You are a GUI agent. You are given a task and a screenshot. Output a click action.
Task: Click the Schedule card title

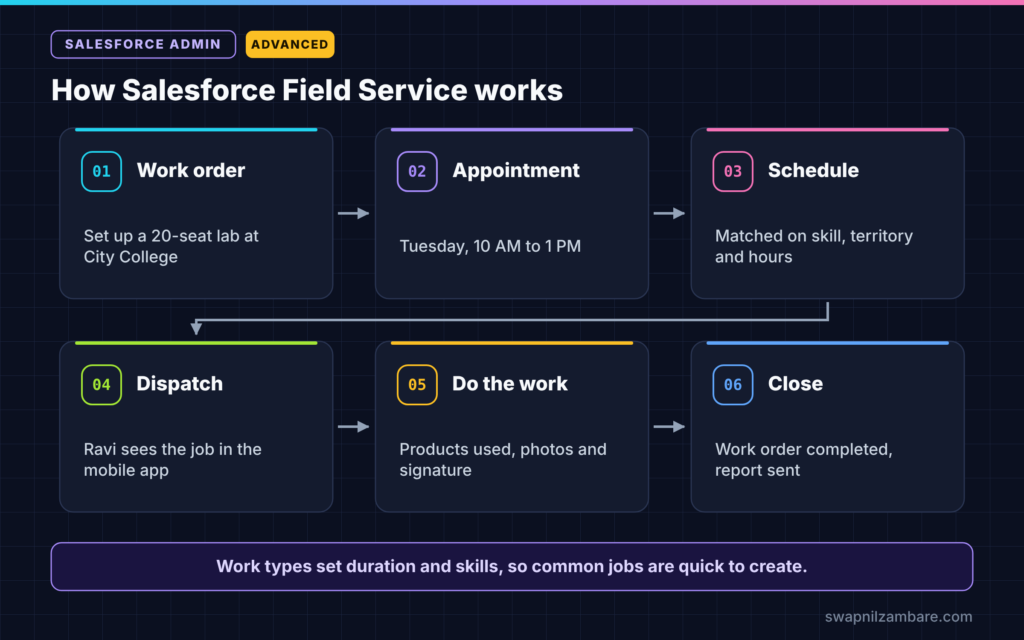point(813,170)
